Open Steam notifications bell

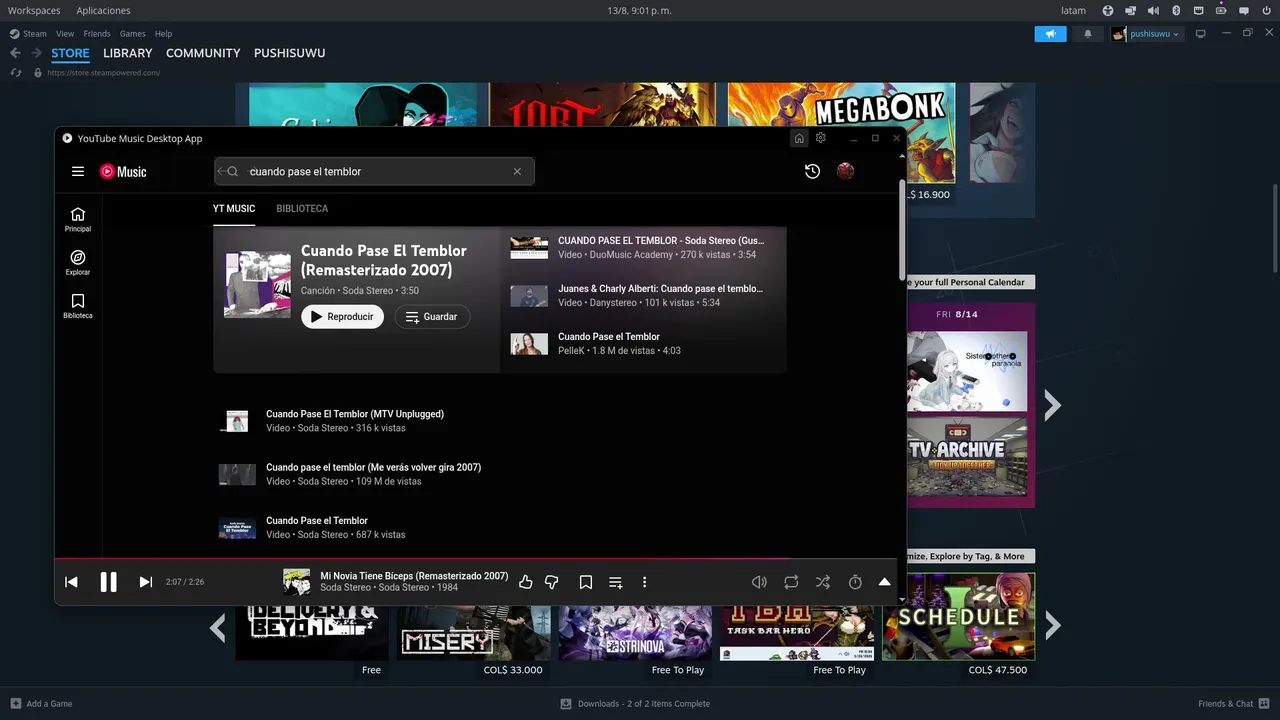pyautogui.click(x=1088, y=34)
